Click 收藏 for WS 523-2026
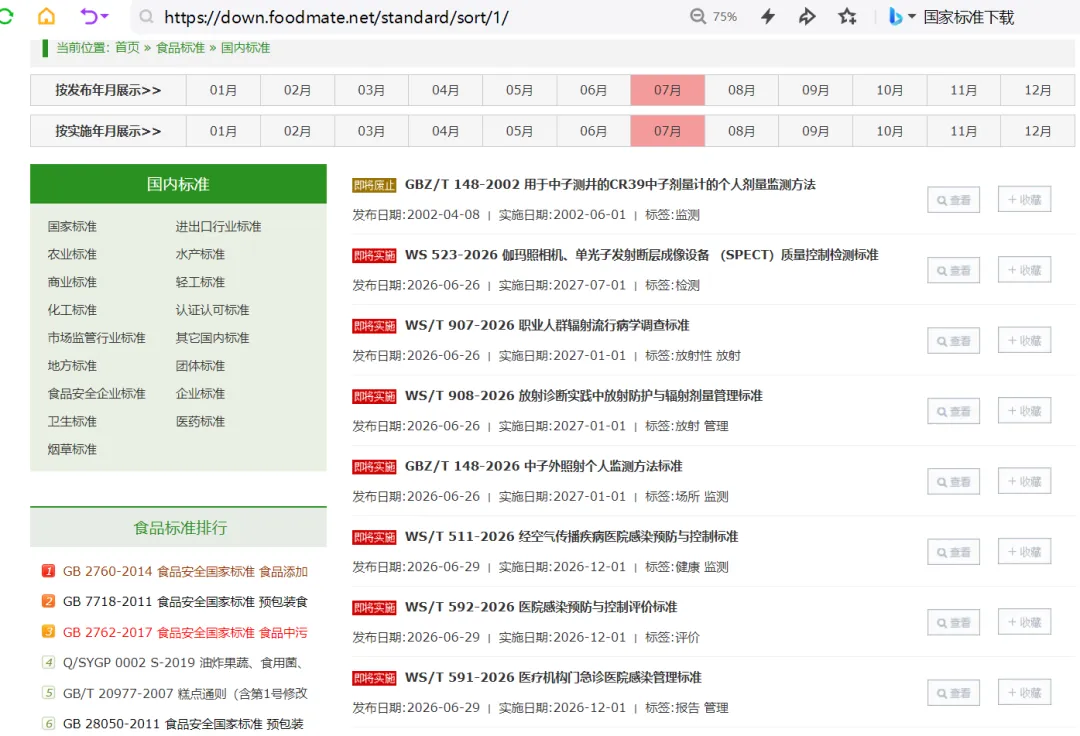 (1024, 270)
